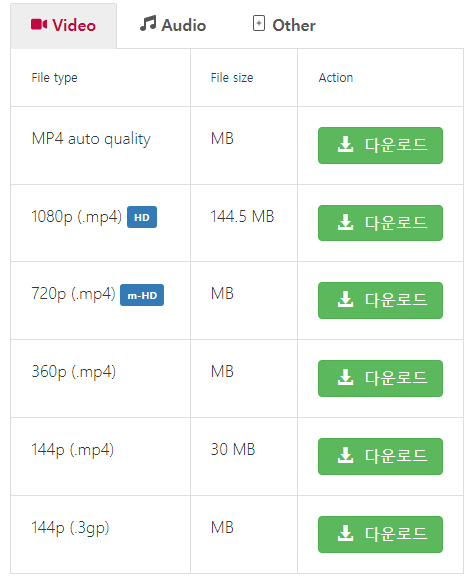Image resolution: width=471 pixels, height=580 pixels.
Task: Select the MB size in MP4 auto quality row
Action: click(222, 139)
